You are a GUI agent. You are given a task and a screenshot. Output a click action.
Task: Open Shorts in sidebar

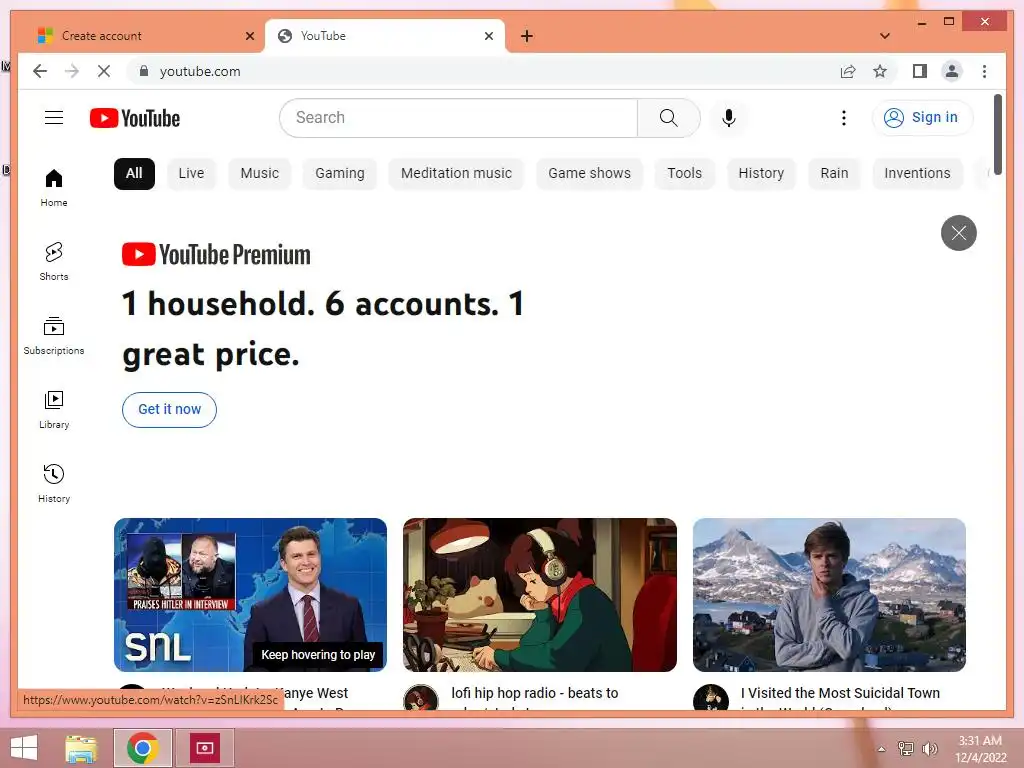point(54,261)
